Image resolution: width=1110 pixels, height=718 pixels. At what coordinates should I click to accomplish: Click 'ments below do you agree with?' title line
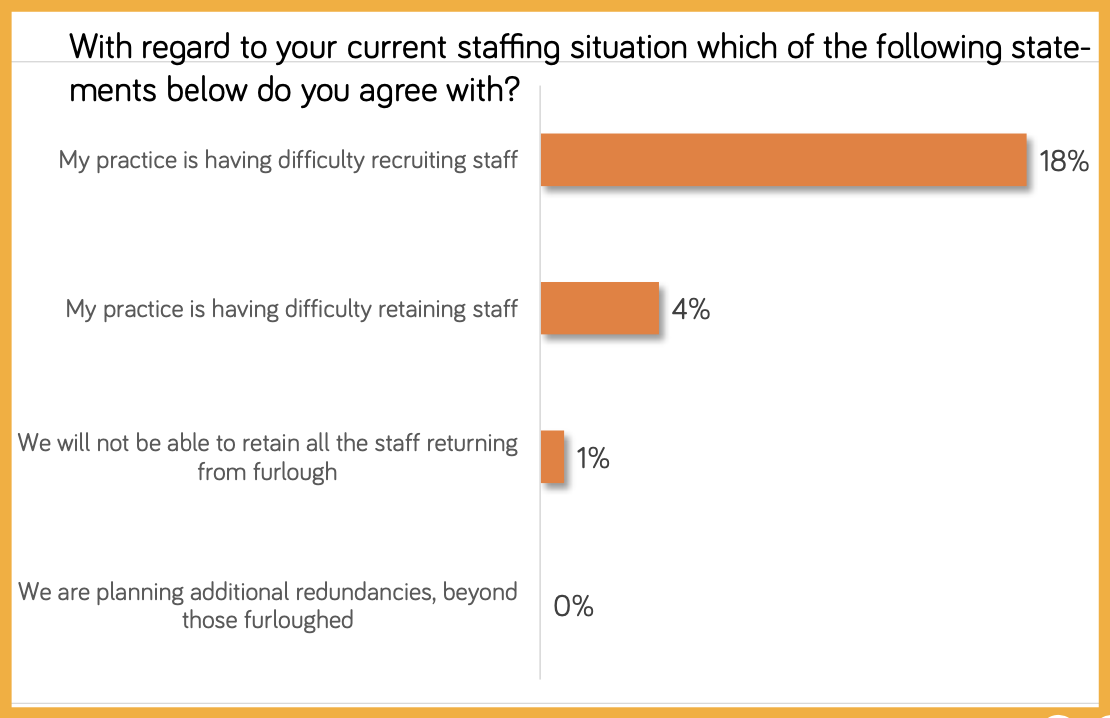[295, 92]
